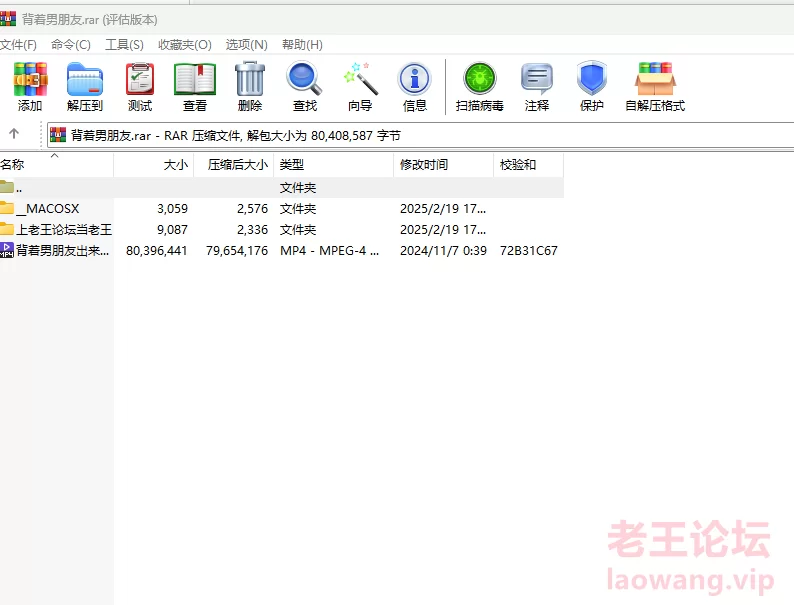
Task: Click packed size 2,336
Action: point(252,229)
